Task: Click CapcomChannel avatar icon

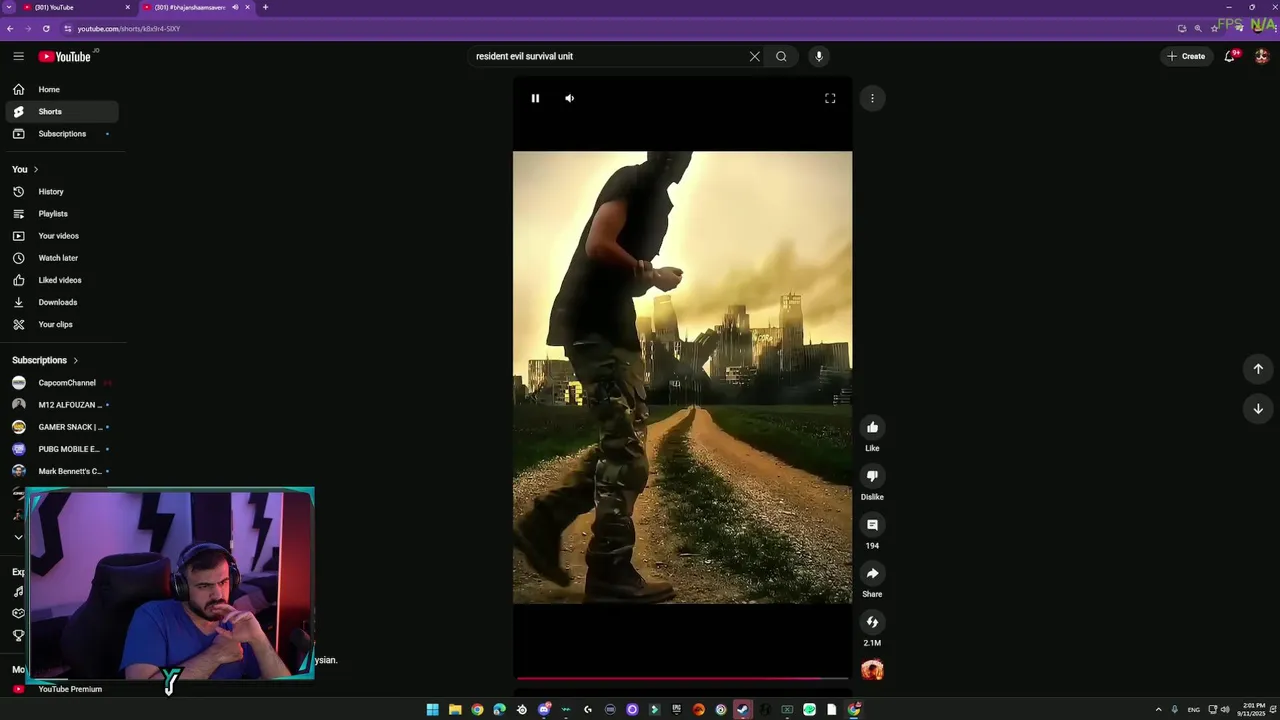Action: click(18, 382)
